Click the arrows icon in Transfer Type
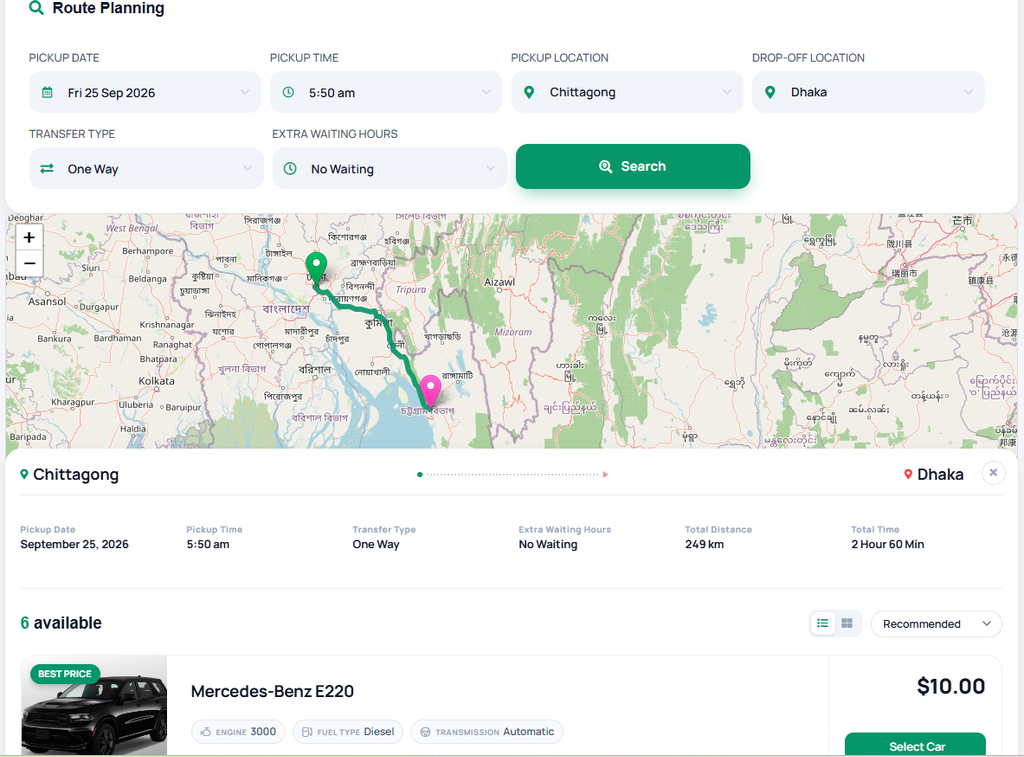The width and height of the screenshot is (1024, 757). click(47, 169)
